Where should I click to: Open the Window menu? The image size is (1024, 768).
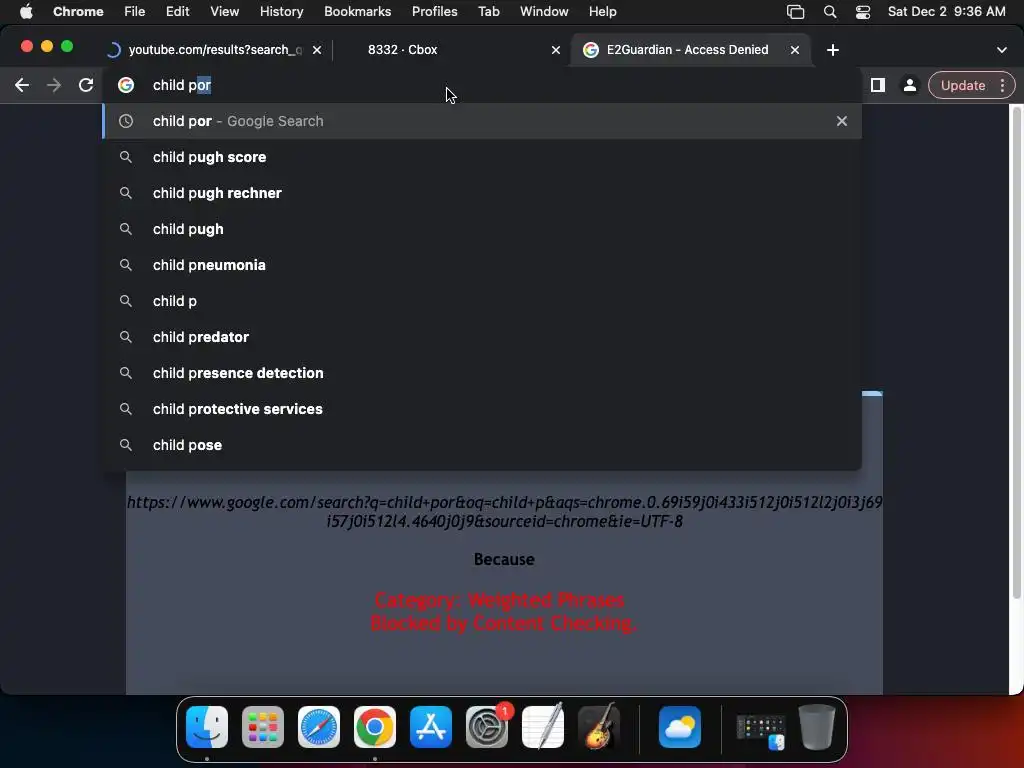coord(544,12)
